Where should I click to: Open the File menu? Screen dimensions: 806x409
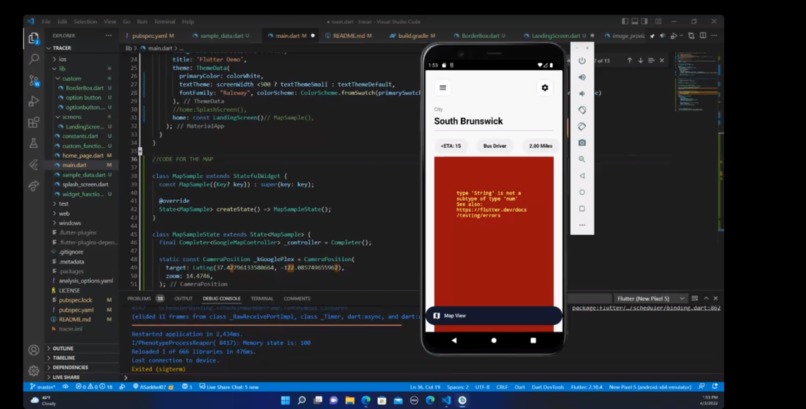(x=46, y=22)
